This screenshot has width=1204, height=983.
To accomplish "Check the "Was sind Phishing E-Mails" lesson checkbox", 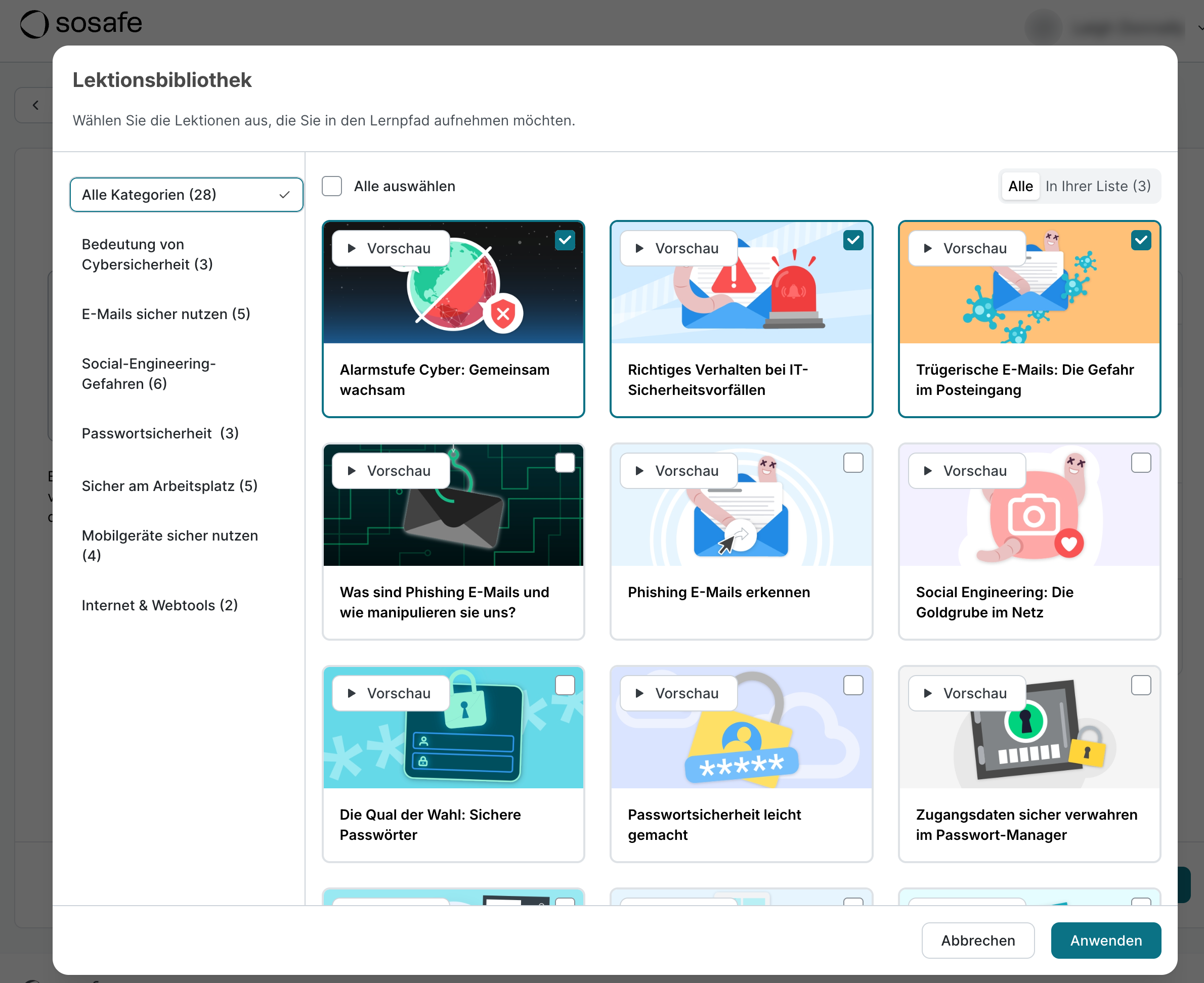I will click(565, 463).
